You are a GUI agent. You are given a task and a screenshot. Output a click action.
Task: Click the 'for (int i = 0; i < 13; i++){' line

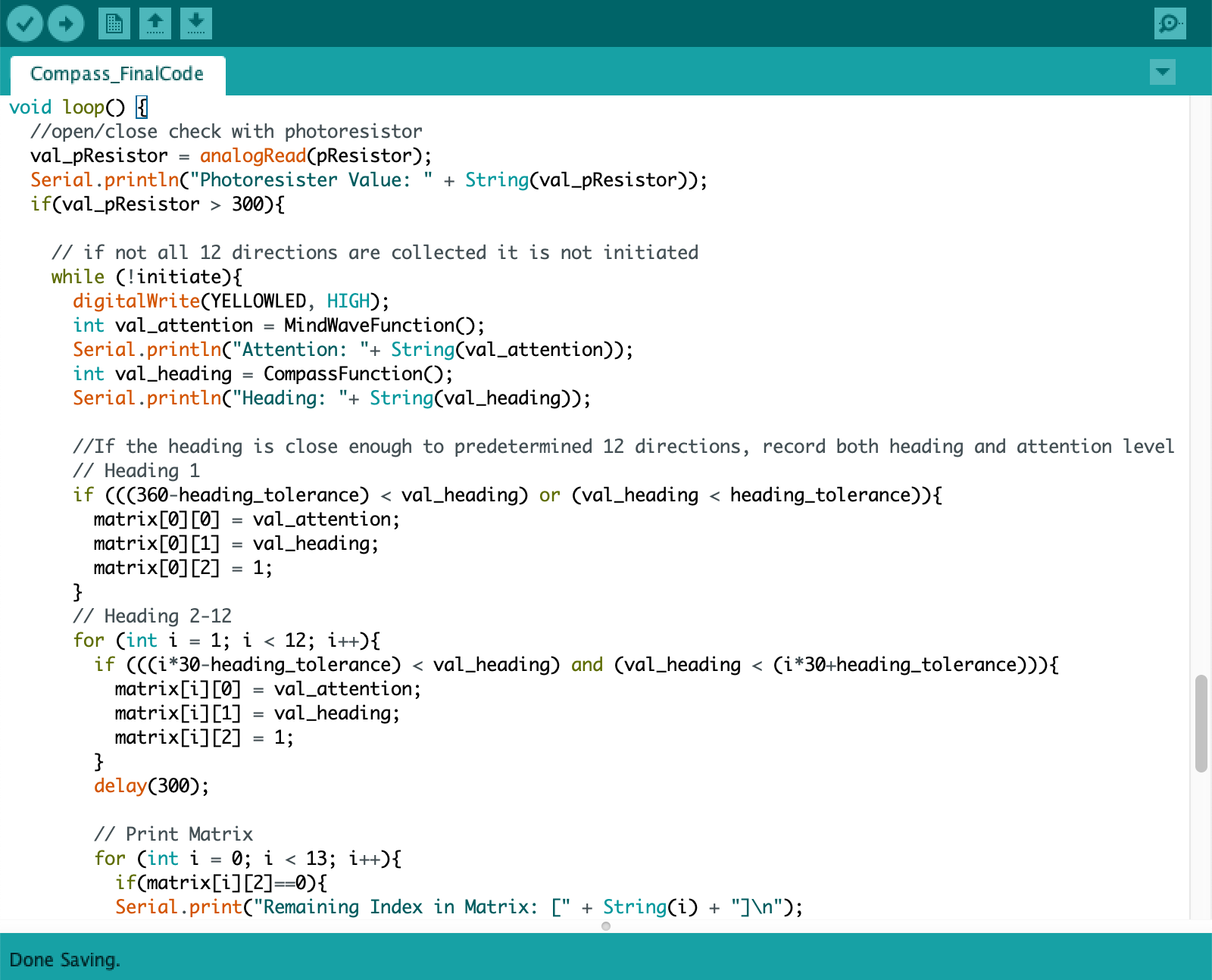[x=248, y=859]
